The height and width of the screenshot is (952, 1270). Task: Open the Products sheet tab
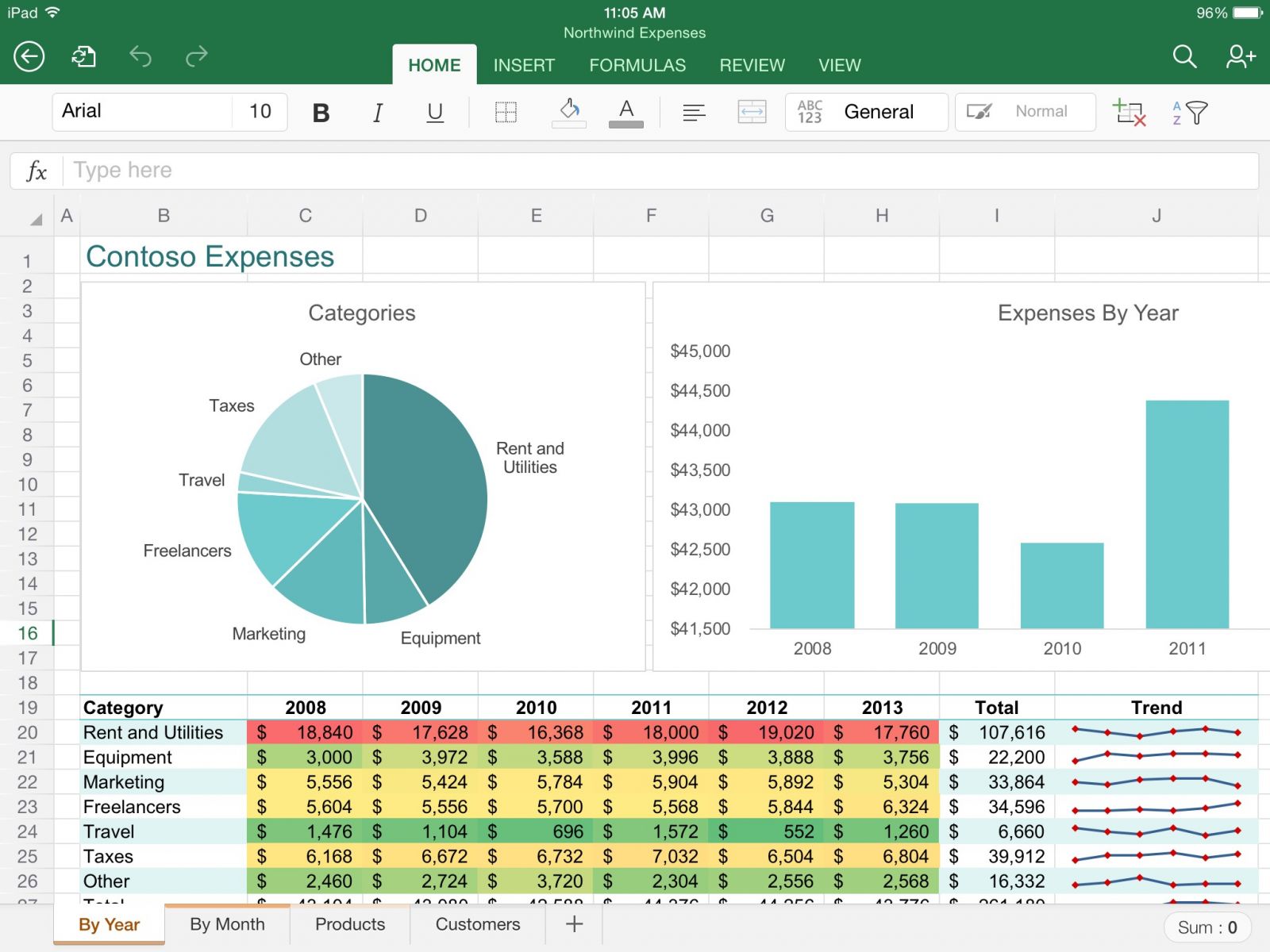(350, 924)
